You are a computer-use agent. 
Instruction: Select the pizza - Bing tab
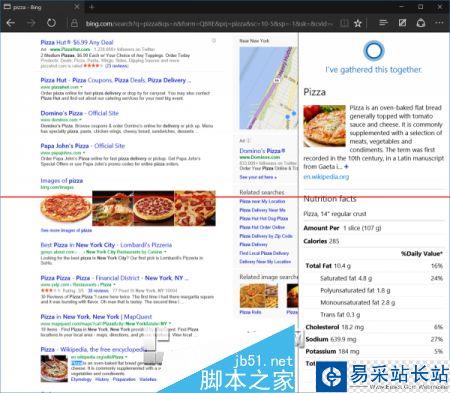click(42, 7)
